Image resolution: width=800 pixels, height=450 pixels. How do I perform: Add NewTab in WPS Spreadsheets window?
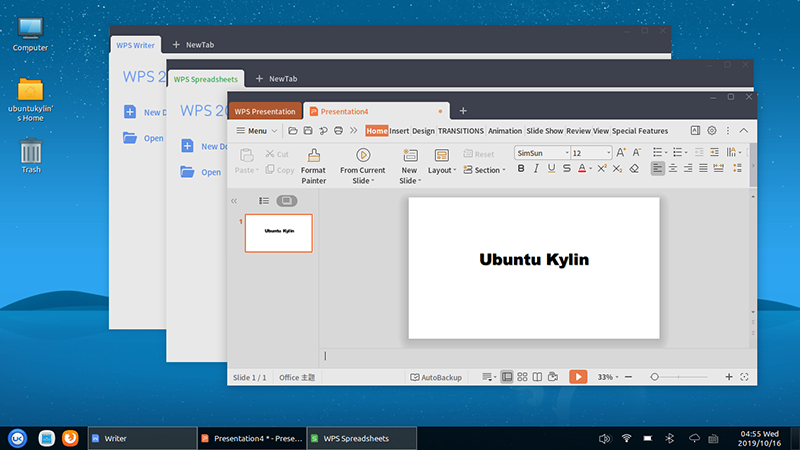pyautogui.click(x=276, y=79)
